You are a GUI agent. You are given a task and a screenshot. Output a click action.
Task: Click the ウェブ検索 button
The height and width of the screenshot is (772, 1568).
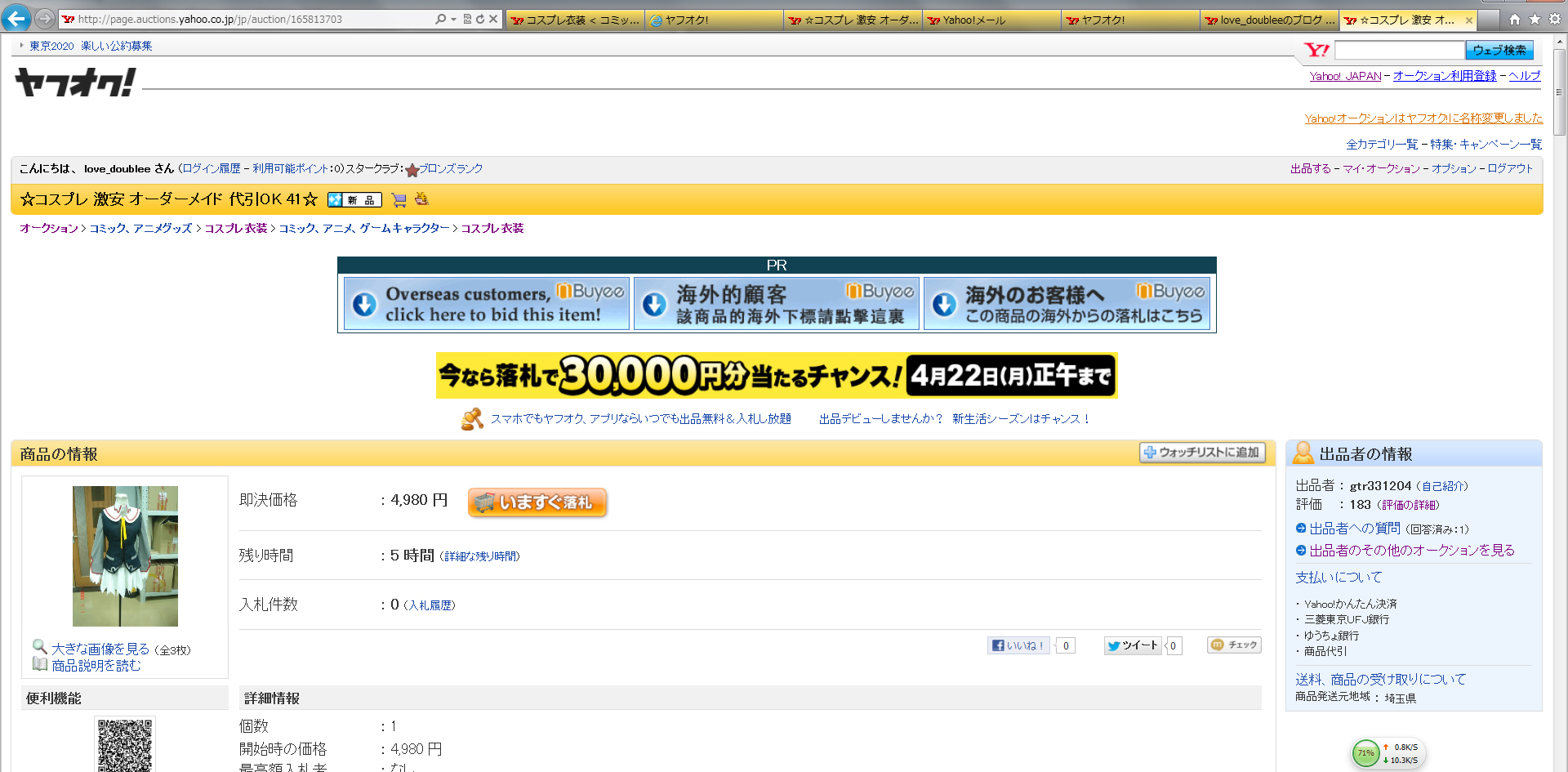[x=1499, y=50]
